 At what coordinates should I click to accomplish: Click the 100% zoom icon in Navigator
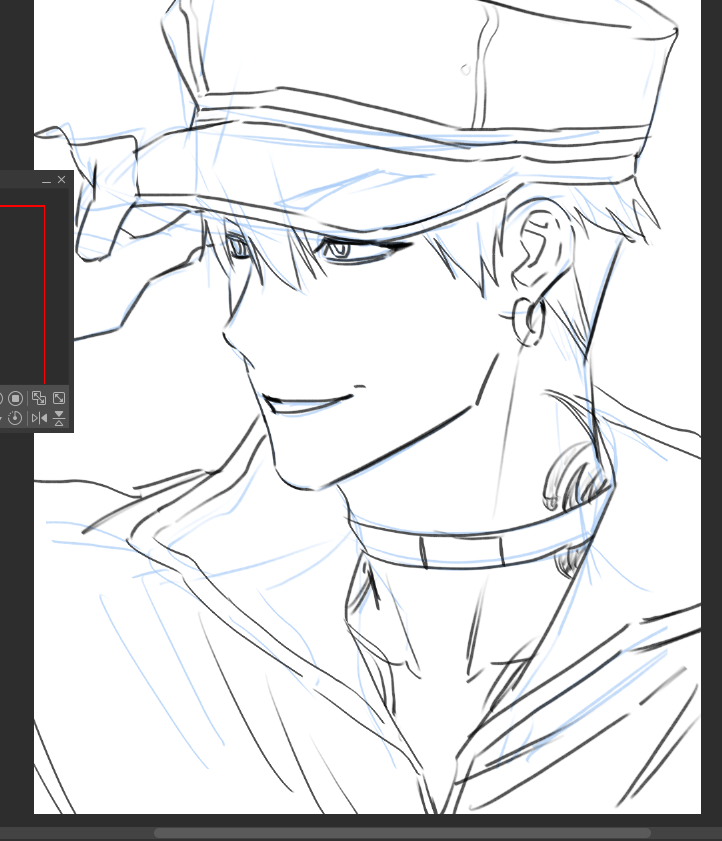click(16, 399)
